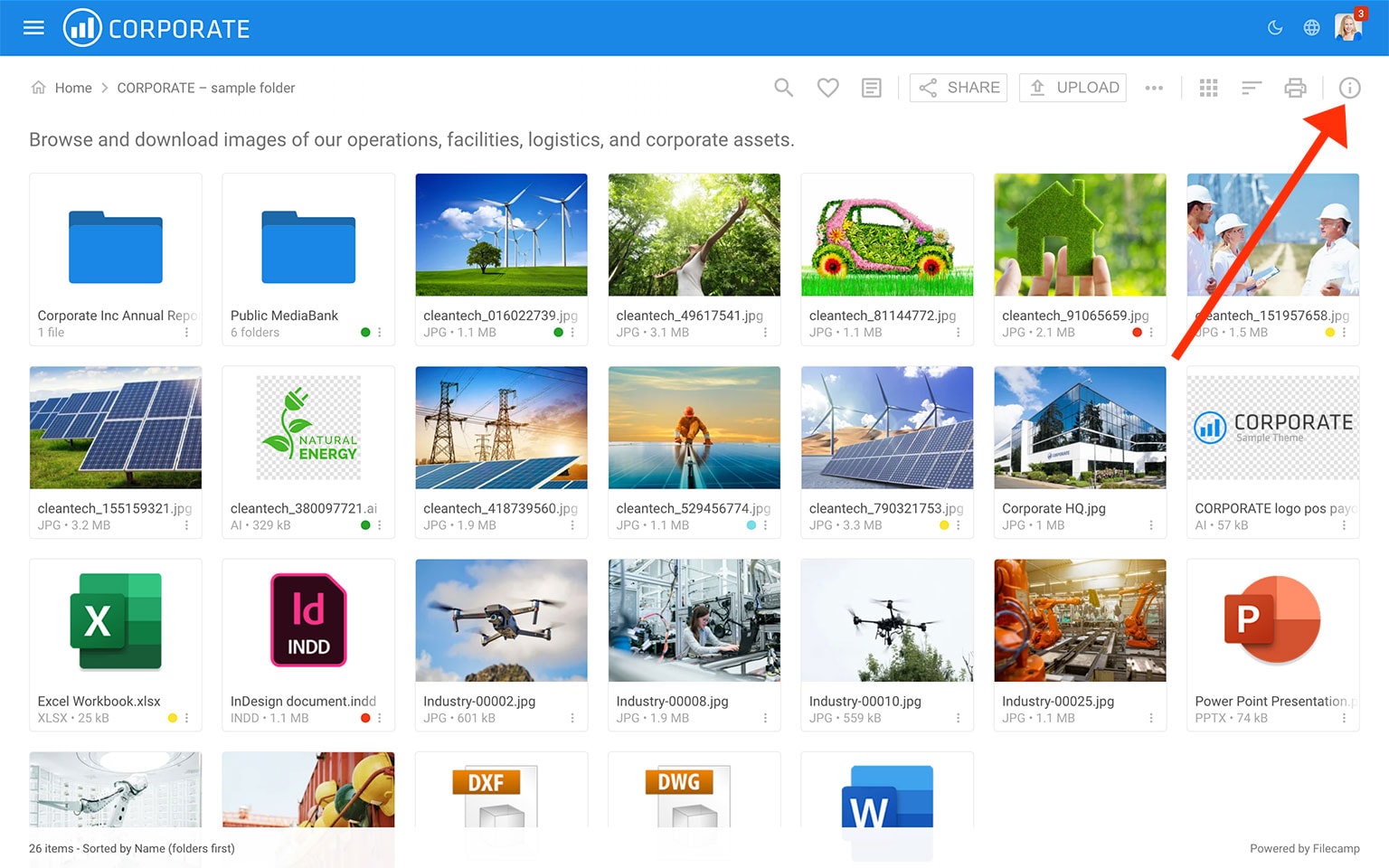This screenshot has width=1389, height=868.
Task: Open the Corporate Inc Annual Report folder
Action: point(116,247)
